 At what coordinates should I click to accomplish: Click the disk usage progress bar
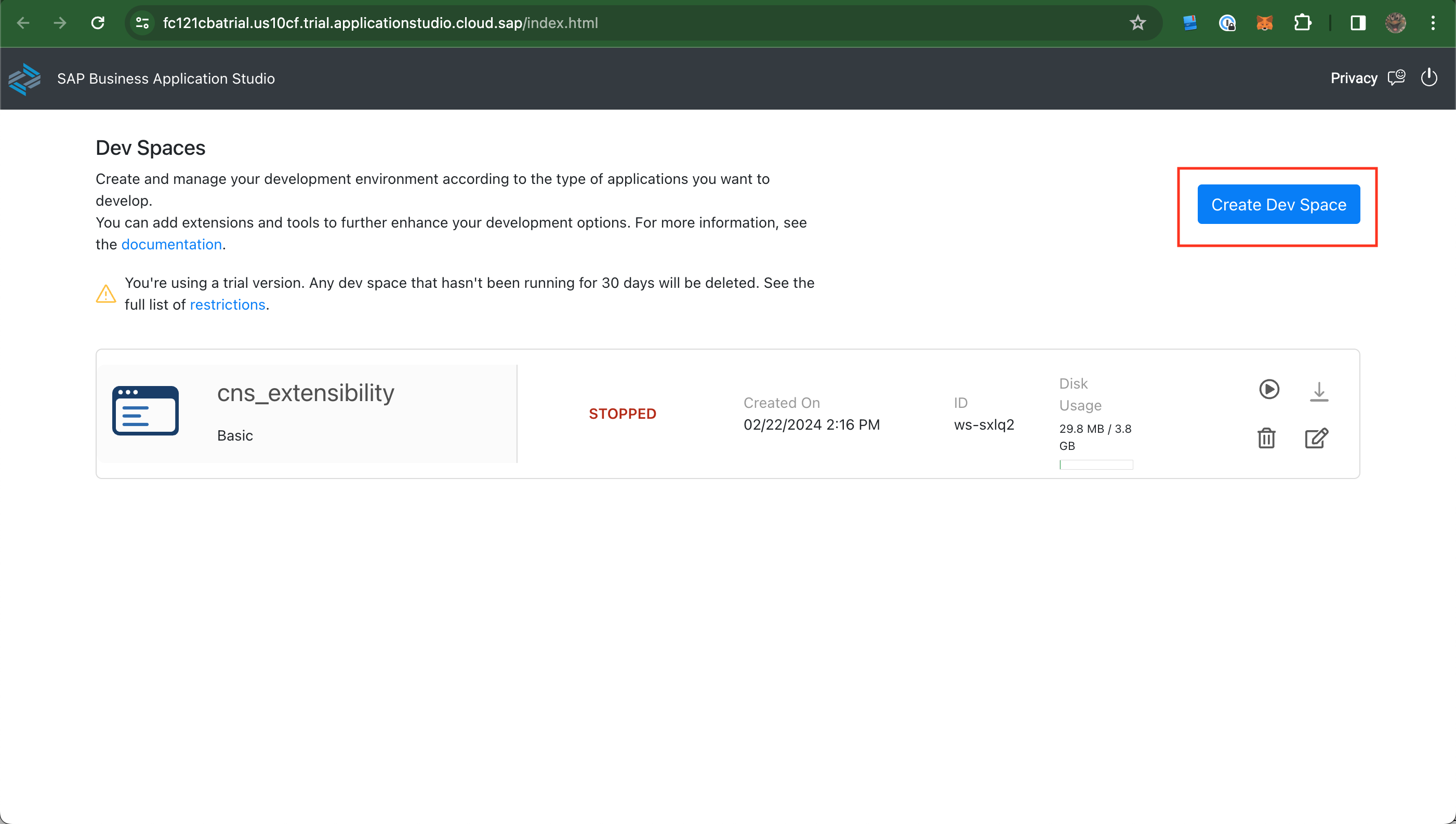click(1096, 464)
